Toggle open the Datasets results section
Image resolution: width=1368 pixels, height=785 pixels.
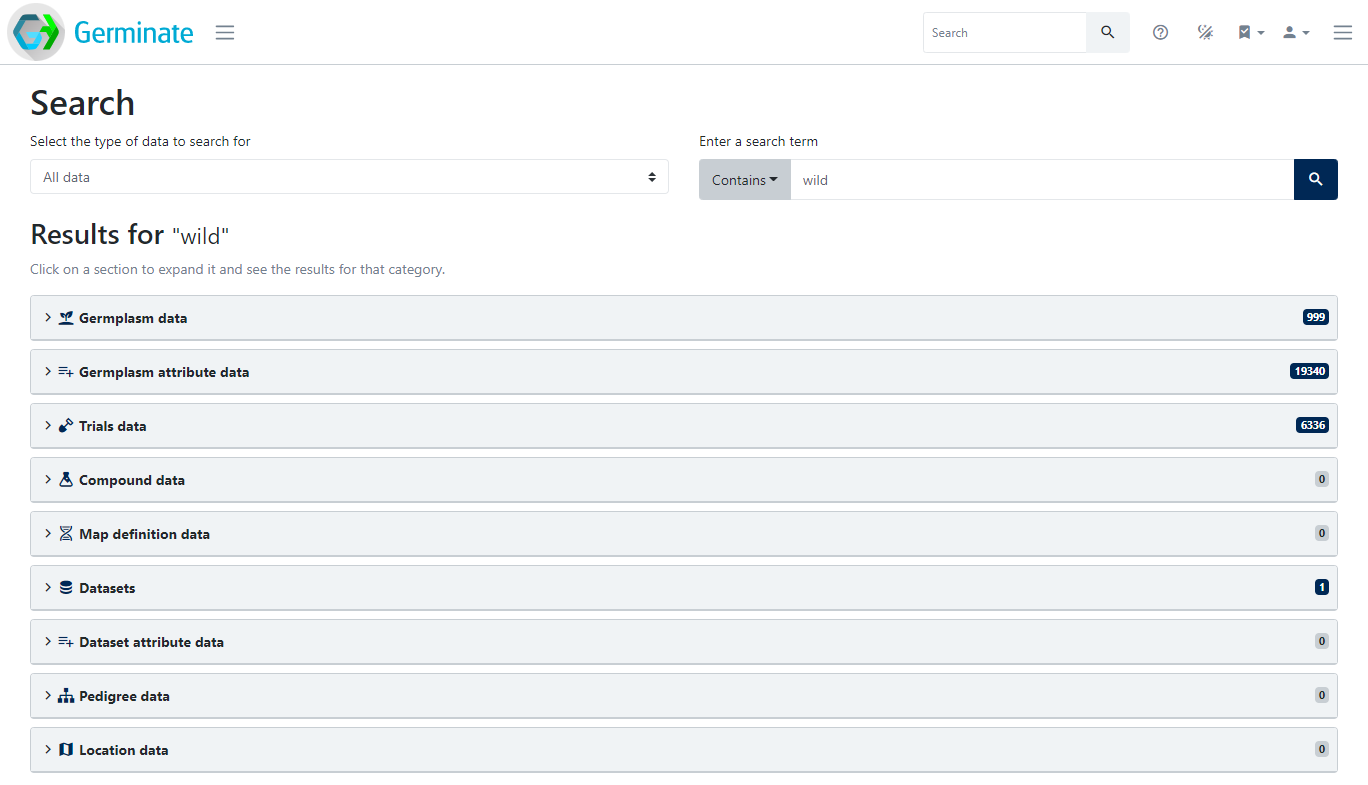pos(683,587)
